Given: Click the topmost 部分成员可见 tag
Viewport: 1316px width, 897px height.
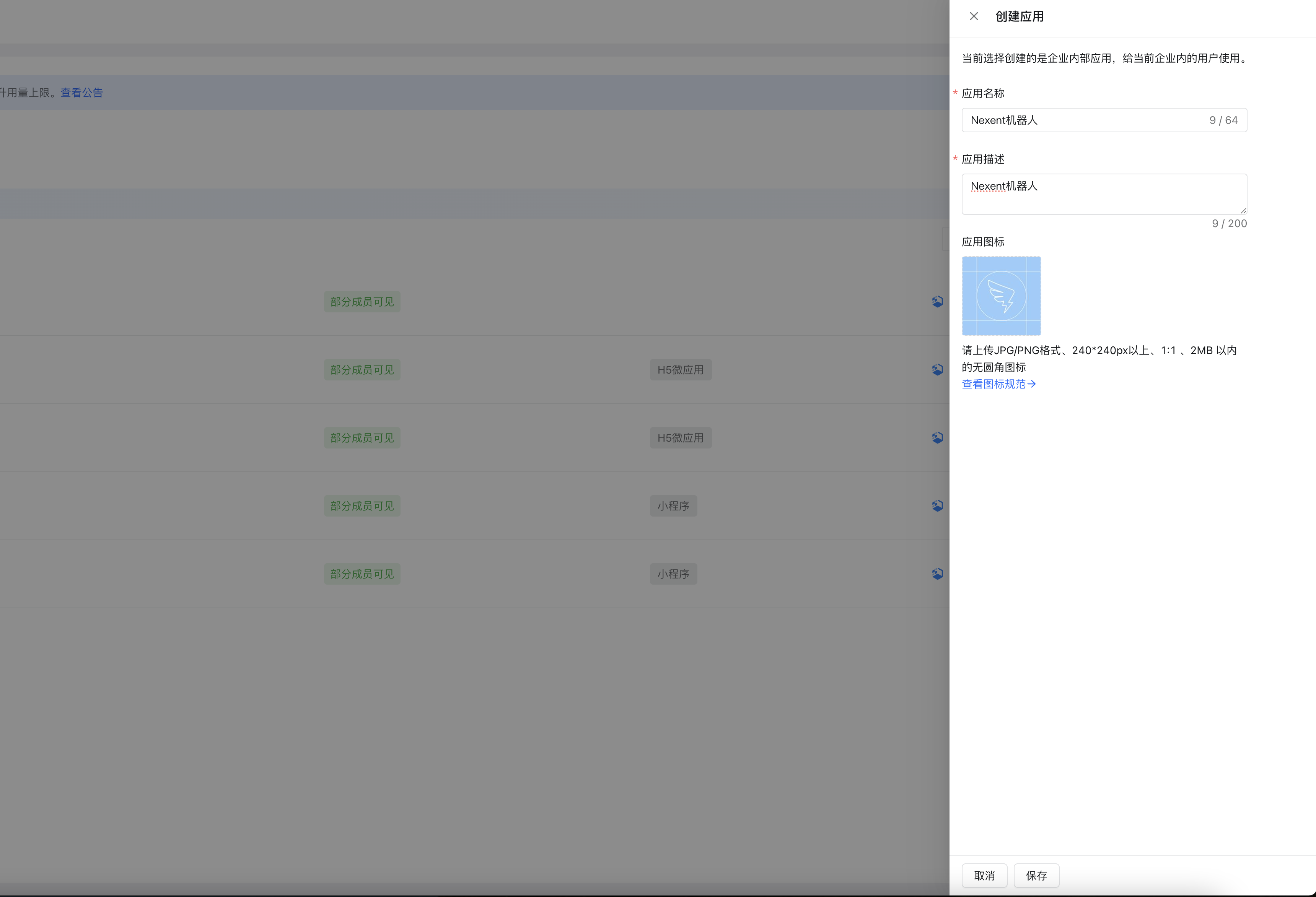Looking at the screenshot, I should [x=362, y=302].
